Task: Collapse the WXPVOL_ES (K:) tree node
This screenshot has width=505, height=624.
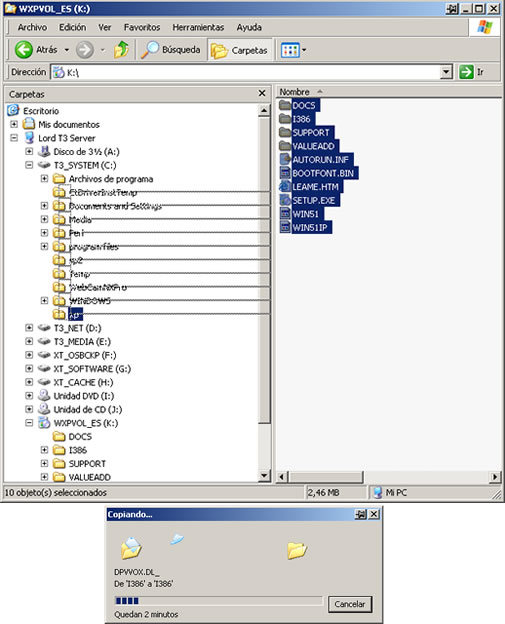Action: 29,423
